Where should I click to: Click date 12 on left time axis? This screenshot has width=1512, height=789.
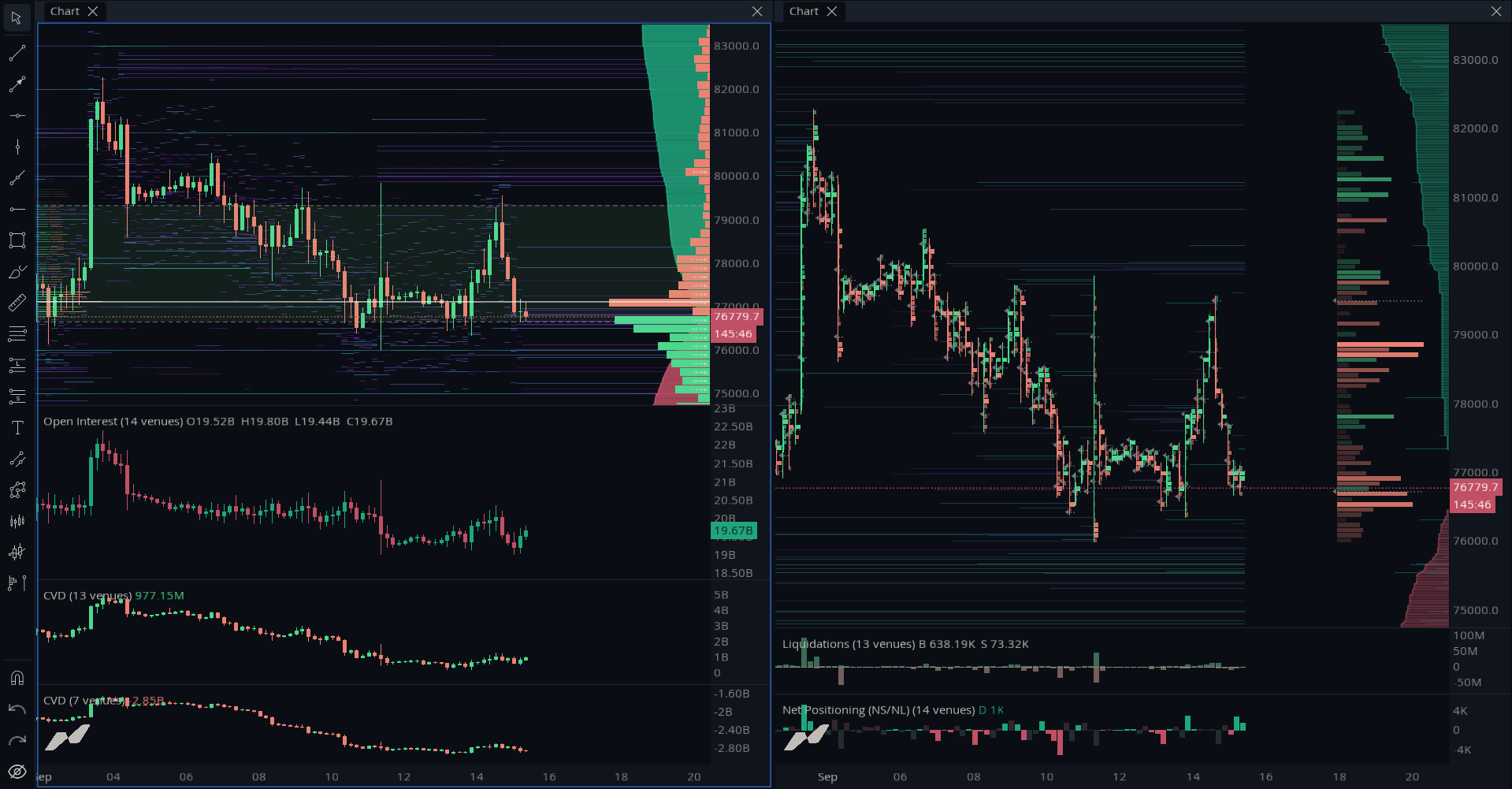pos(404,777)
